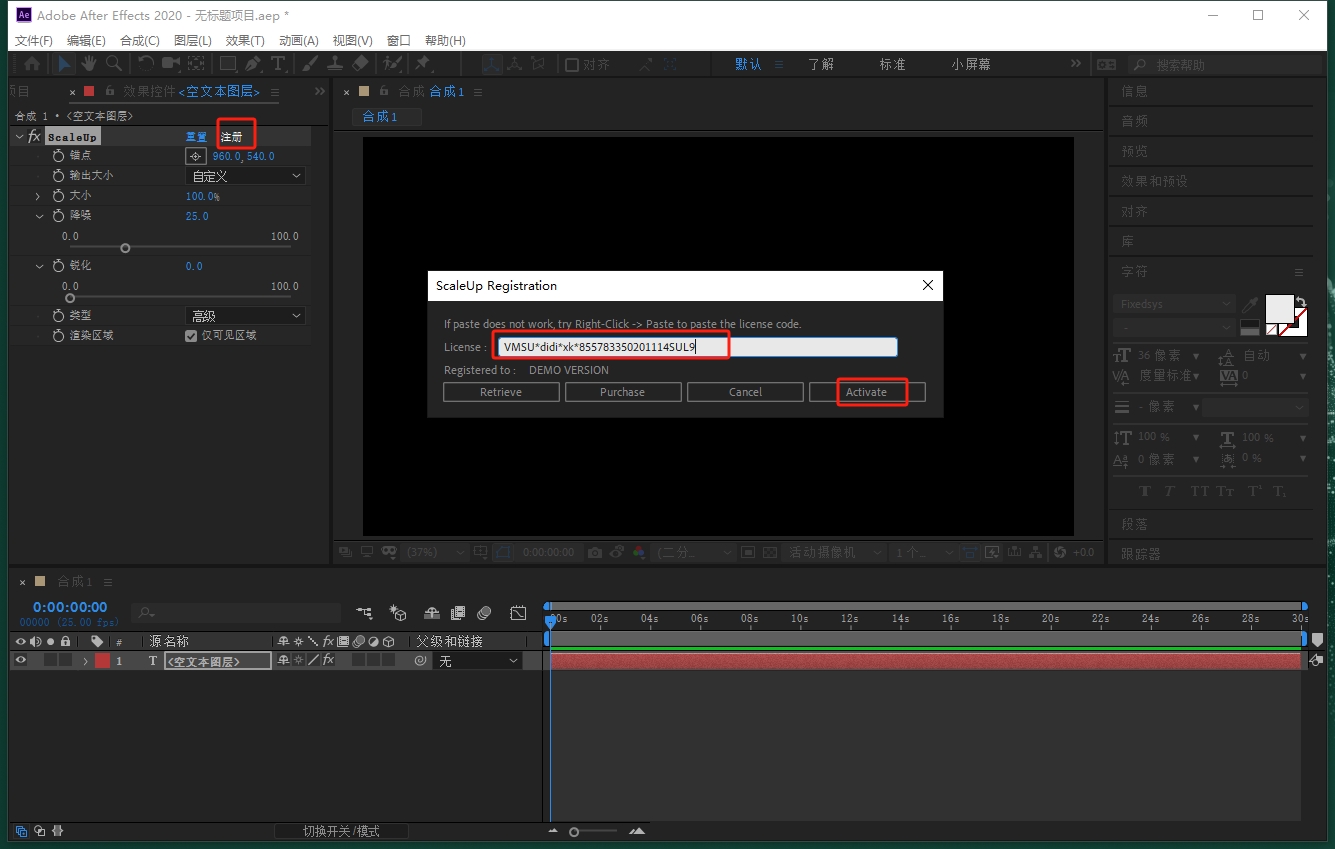Open the 输出大小 dropdown set to 自定义
The image size is (1335, 849).
[246, 176]
